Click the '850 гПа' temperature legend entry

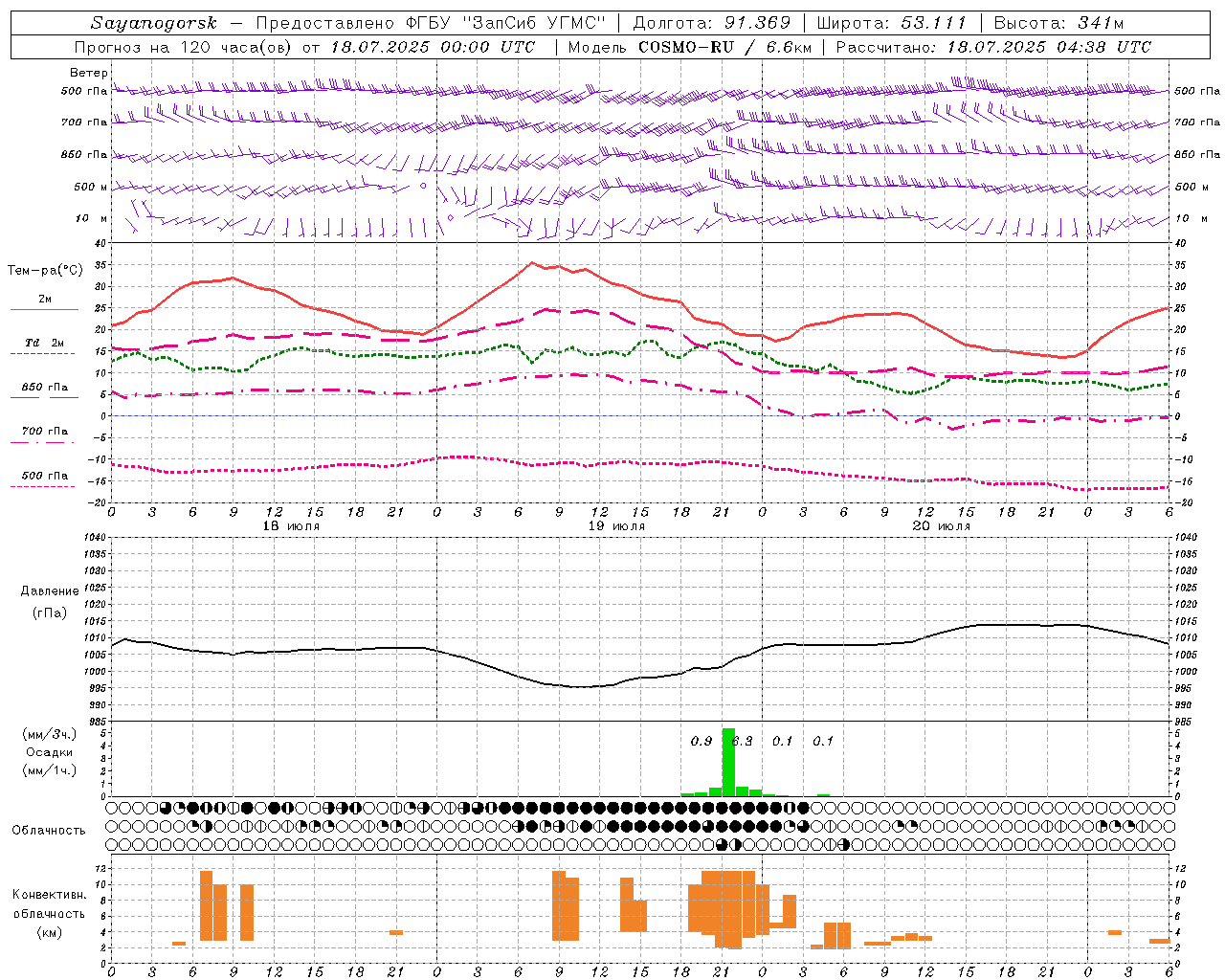click(45, 388)
